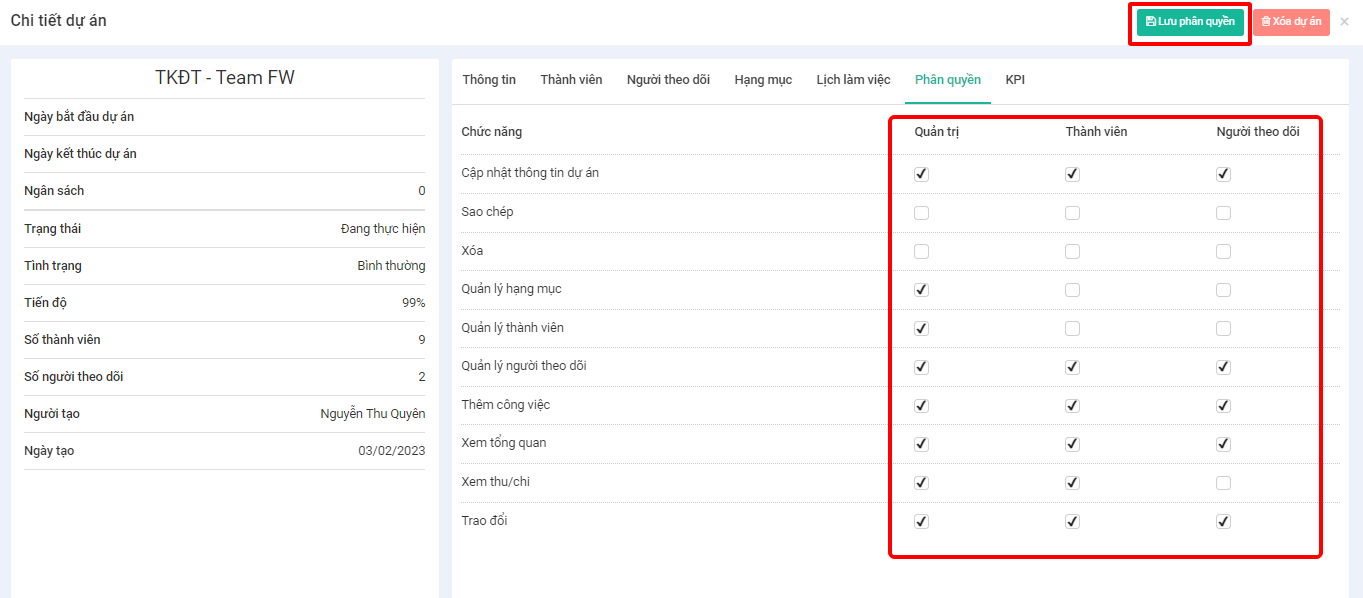This screenshot has width=1363, height=598.
Task: Open the KPI tab
Action: tap(1015, 80)
